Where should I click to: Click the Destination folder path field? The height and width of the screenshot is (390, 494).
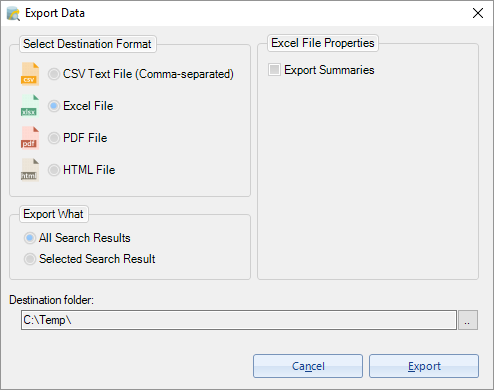click(239, 320)
